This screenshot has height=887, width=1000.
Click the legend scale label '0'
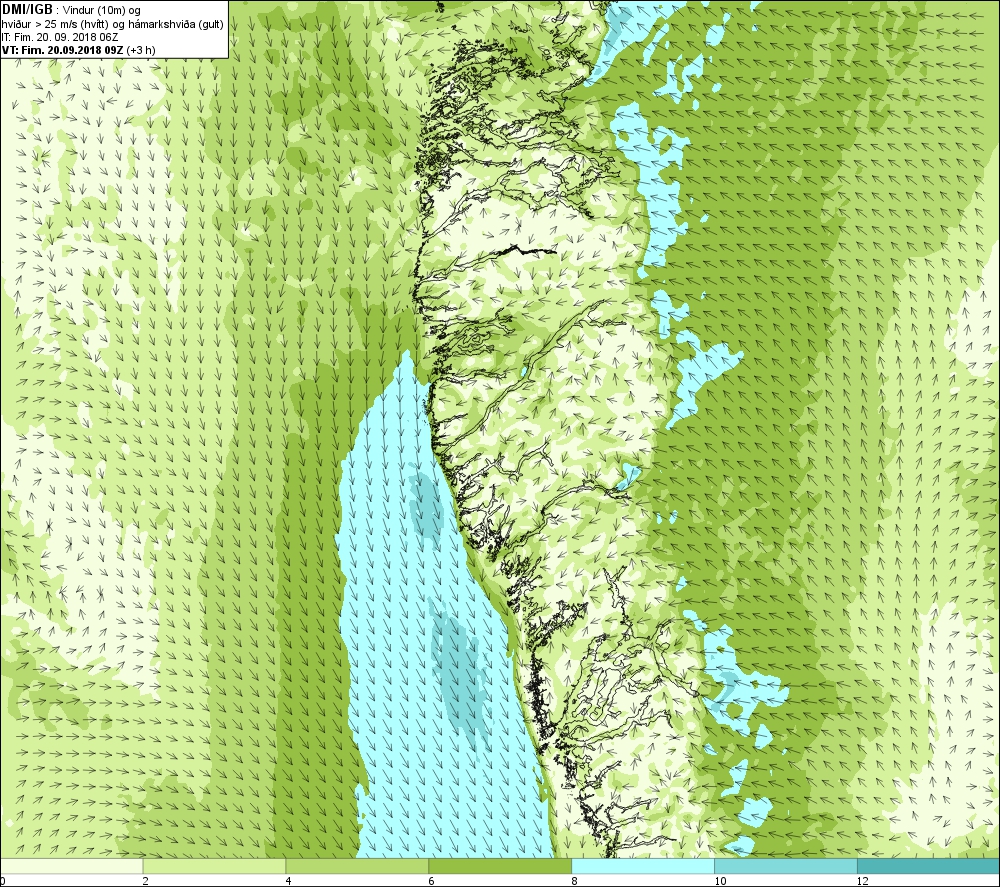(x=3, y=881)
